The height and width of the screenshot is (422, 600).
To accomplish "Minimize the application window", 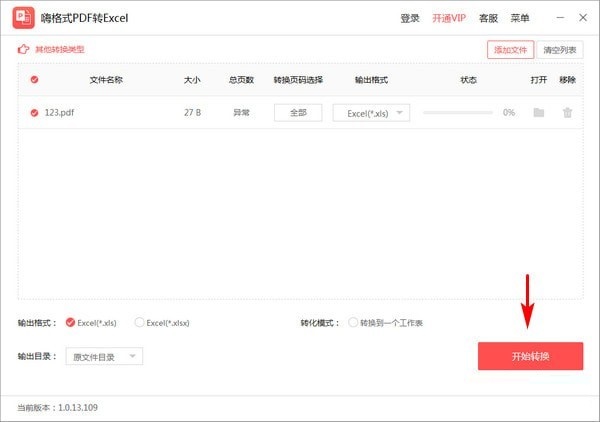I will 560,18.
